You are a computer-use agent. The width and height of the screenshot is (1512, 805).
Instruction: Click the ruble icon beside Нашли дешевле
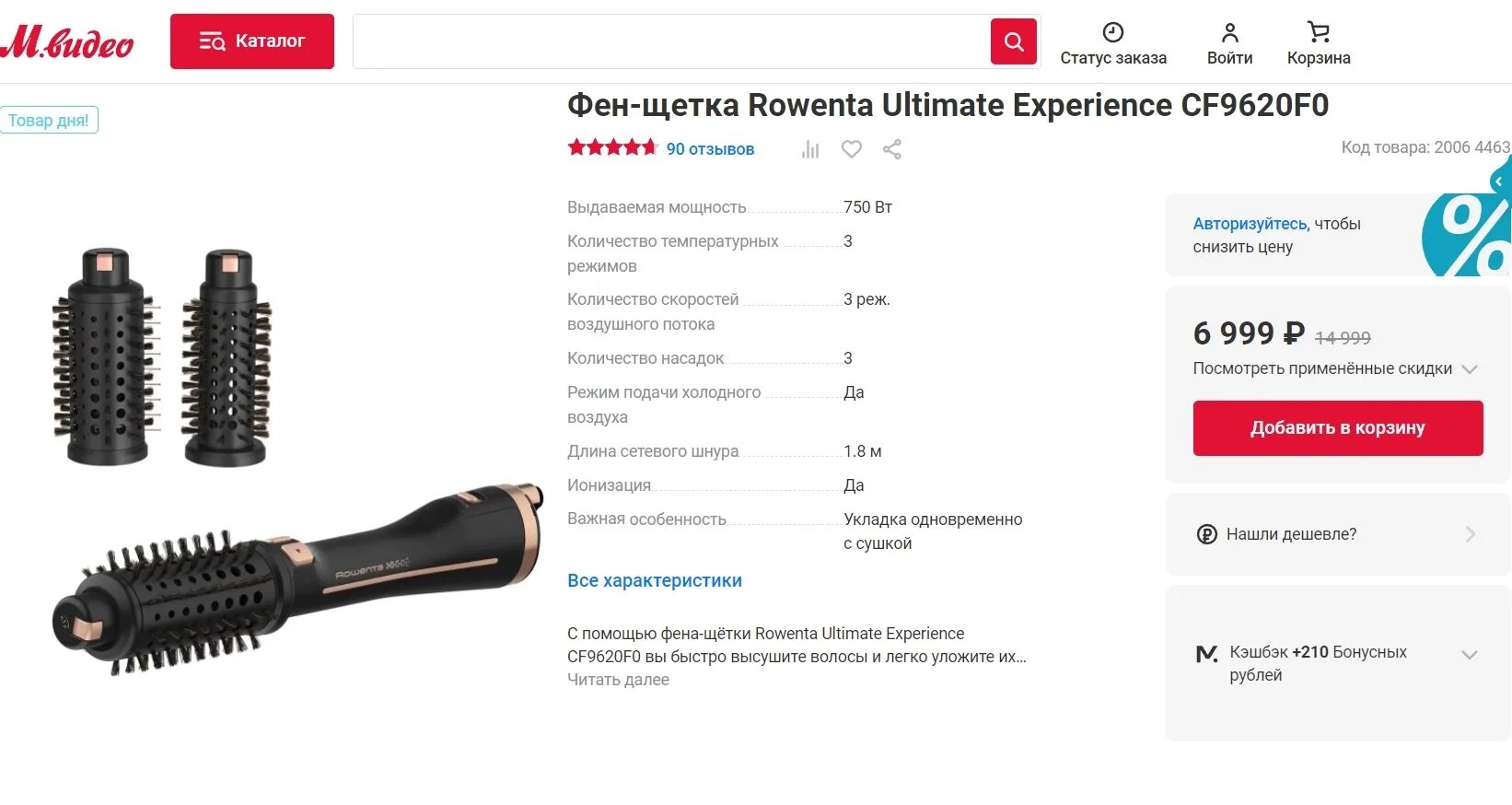(1206, 534)
